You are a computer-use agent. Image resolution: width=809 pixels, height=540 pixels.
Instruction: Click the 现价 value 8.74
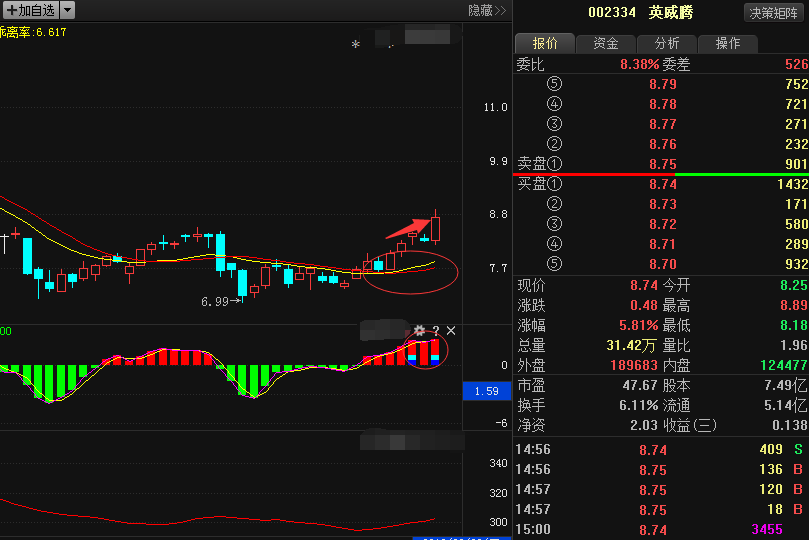643,285
